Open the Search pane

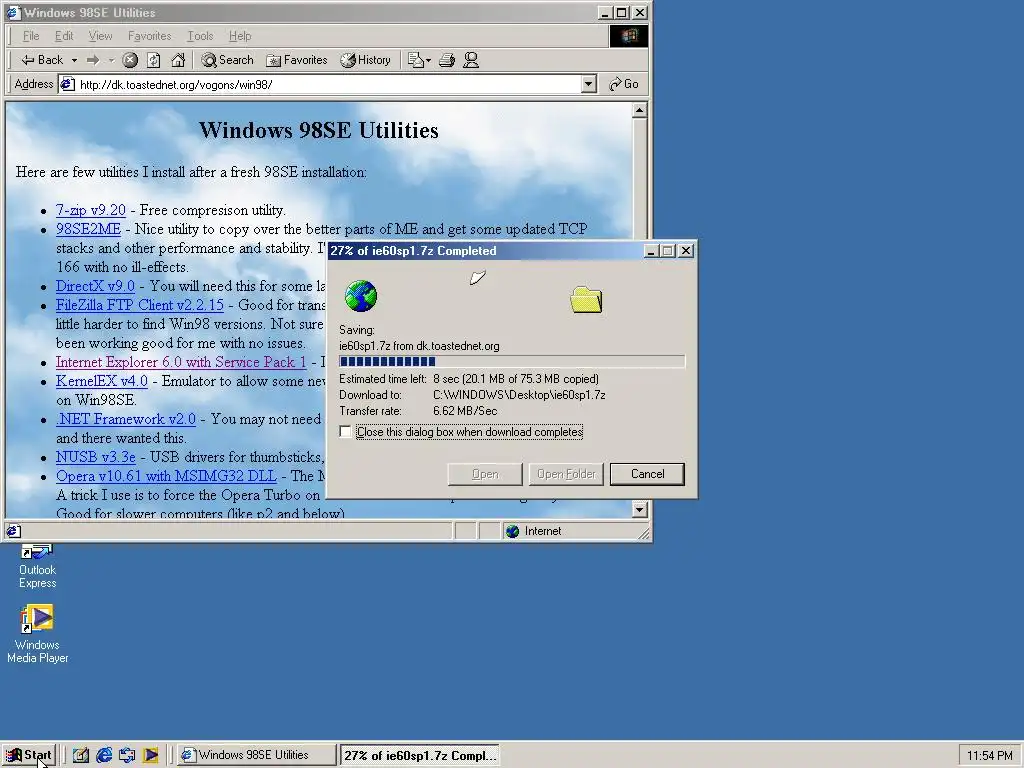[227, 60]
